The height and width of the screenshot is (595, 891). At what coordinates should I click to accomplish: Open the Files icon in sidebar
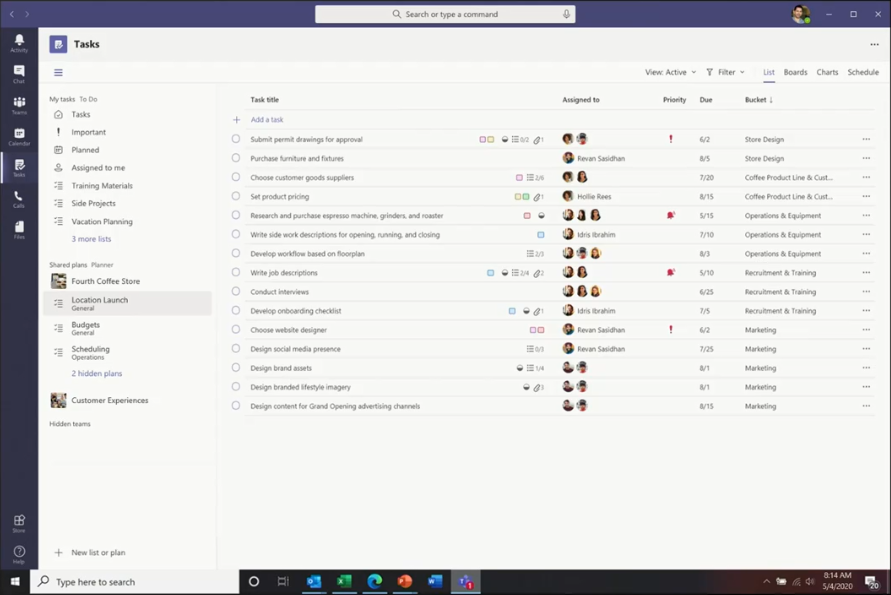[19, 230]
